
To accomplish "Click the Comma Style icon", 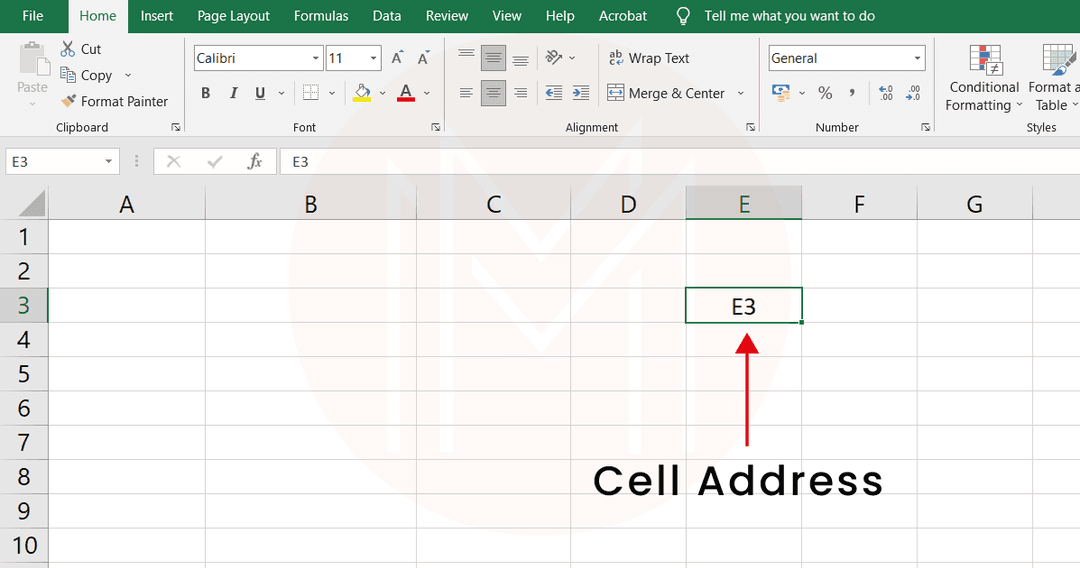I will pyautogui.click(x=852, y=93).
